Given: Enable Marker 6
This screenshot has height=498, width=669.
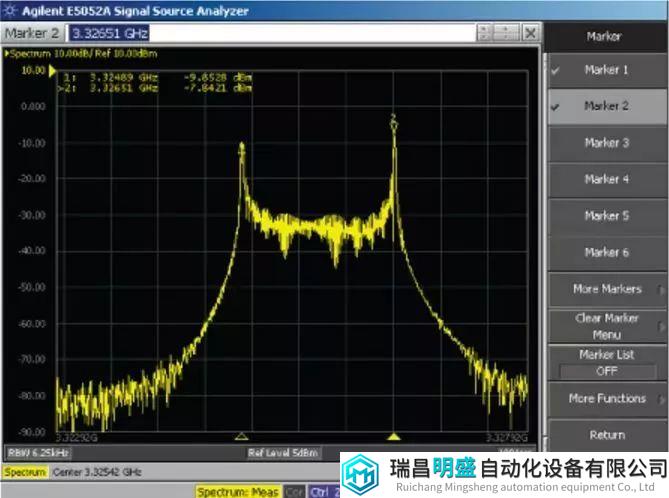Looking at the screenshot, I should (x=607, y=252).
